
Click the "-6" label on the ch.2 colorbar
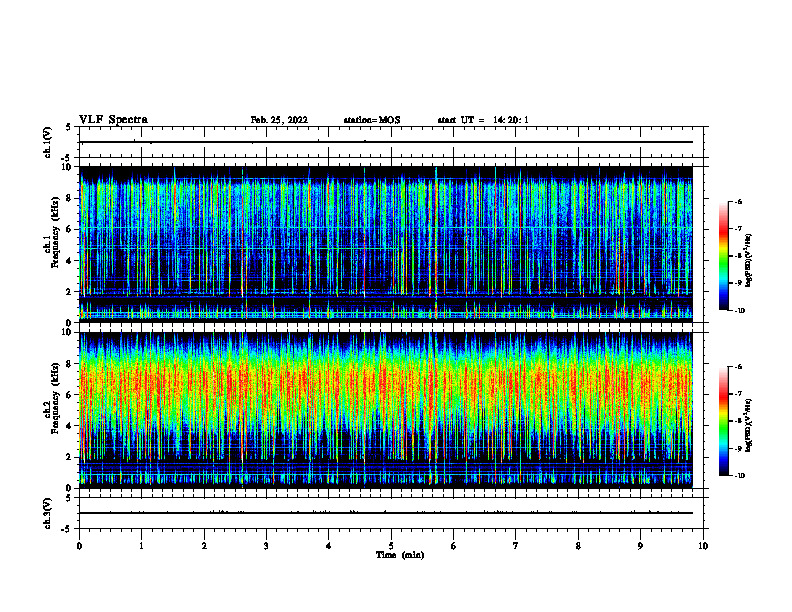tap(738, 367)
